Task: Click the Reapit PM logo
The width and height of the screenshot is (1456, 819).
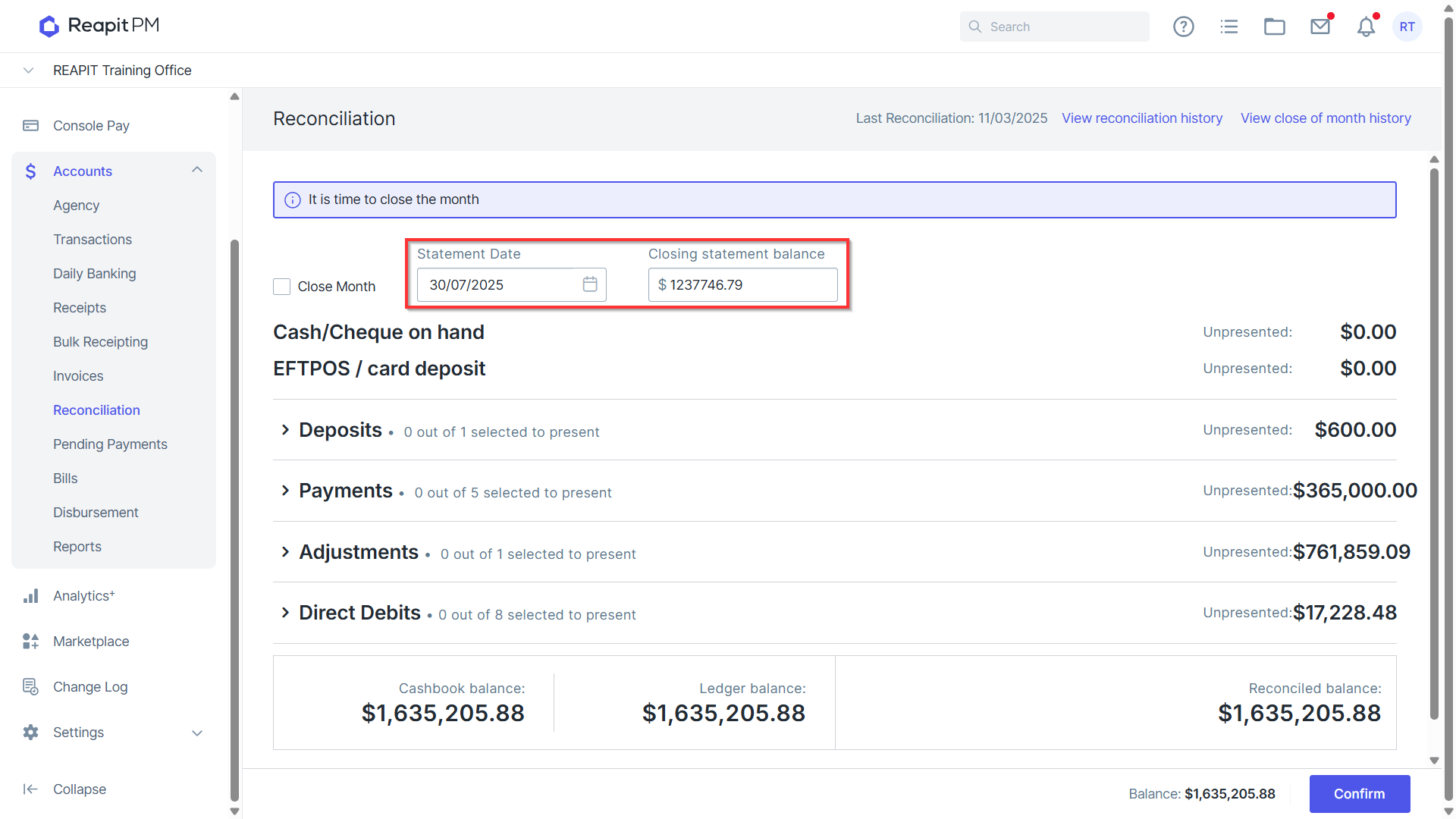Action: click(x=99, y=26)
